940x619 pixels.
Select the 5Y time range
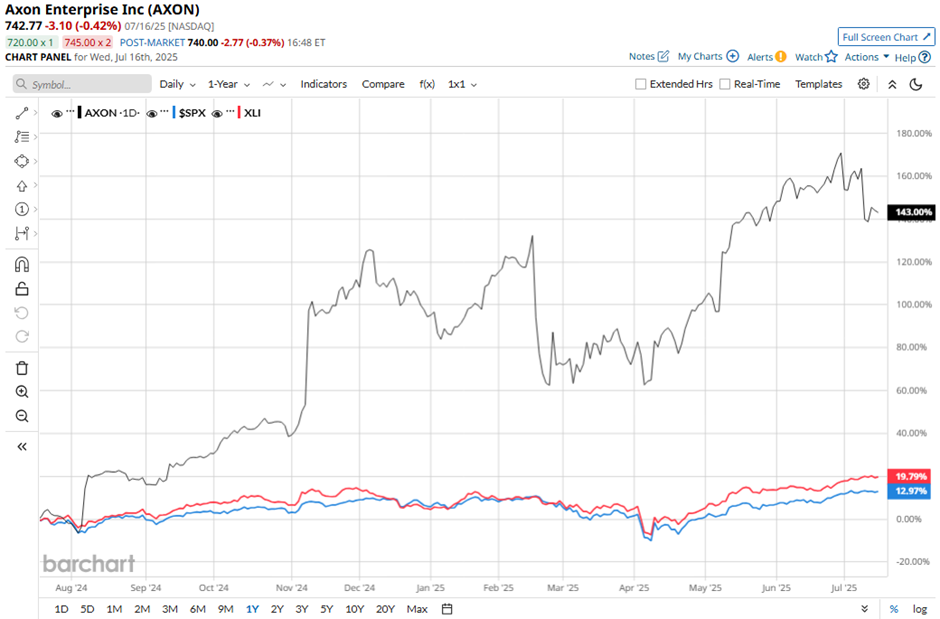click(x=326, y=609)
